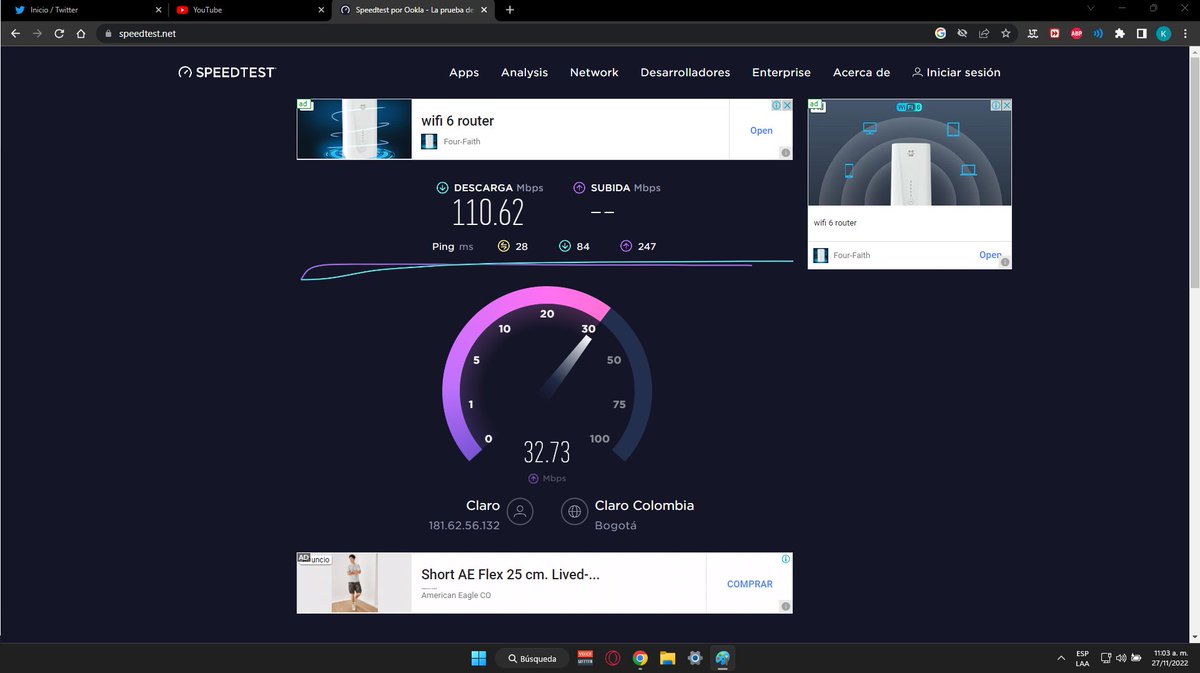Open Settings gear app from taskbar
This screenshot has width=1200, height=673.
(695, 658)
